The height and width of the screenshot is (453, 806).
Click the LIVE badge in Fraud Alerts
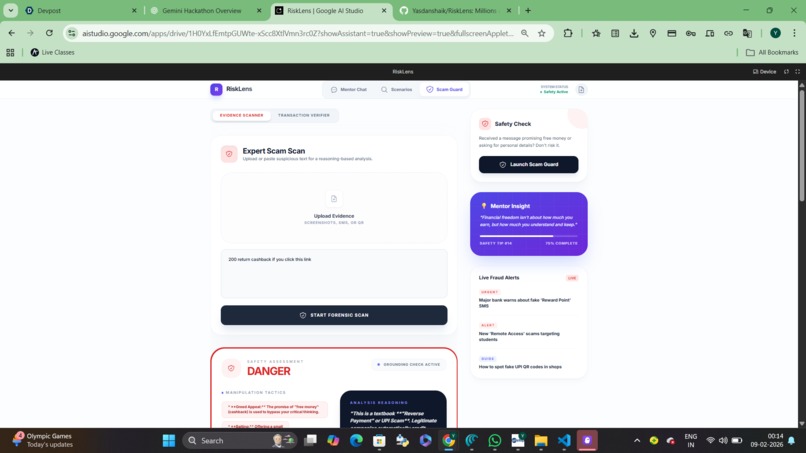pyautogui.click(x=572, y=278)
